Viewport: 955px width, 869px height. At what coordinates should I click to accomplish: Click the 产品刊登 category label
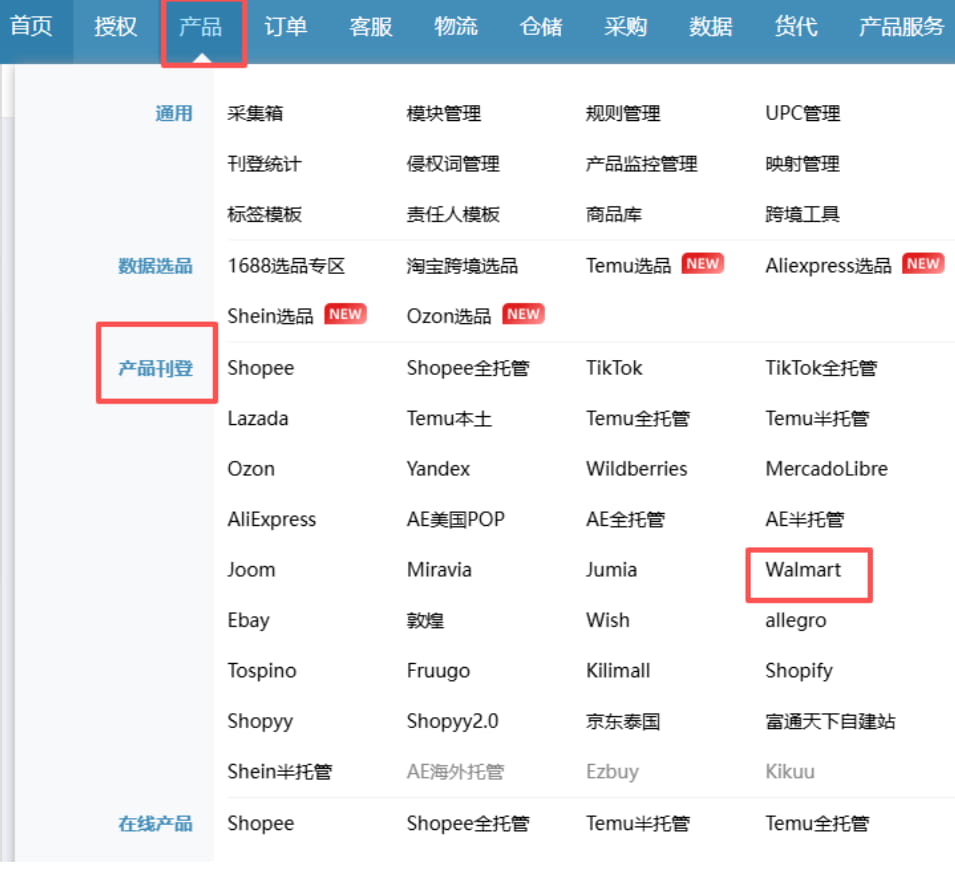(x=155, y=368)
